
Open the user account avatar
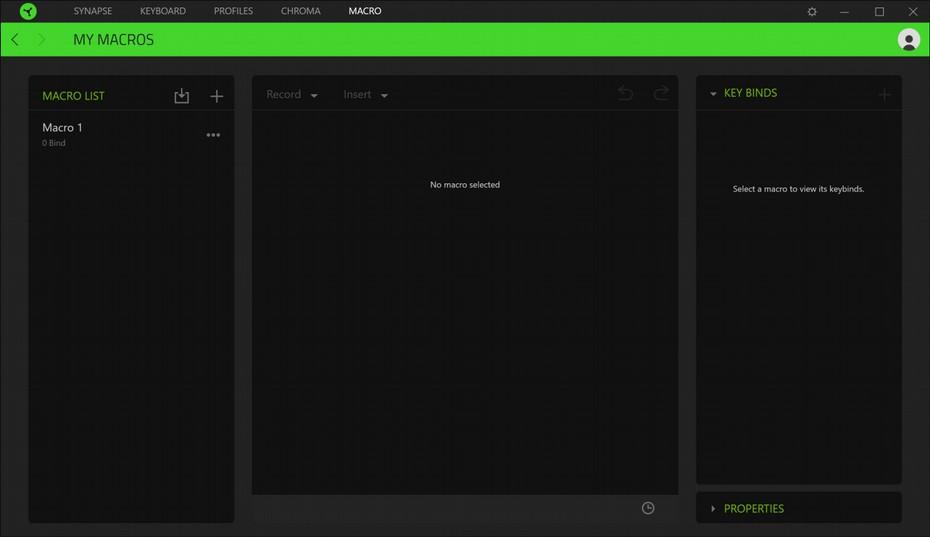[x=909, y=40]
